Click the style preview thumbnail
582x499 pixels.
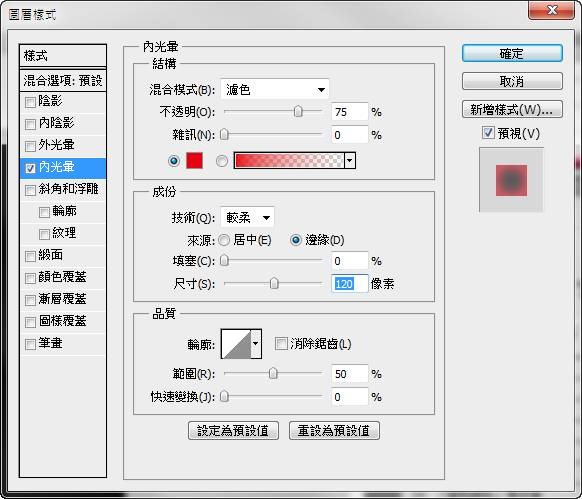click(x=511, y=180)
